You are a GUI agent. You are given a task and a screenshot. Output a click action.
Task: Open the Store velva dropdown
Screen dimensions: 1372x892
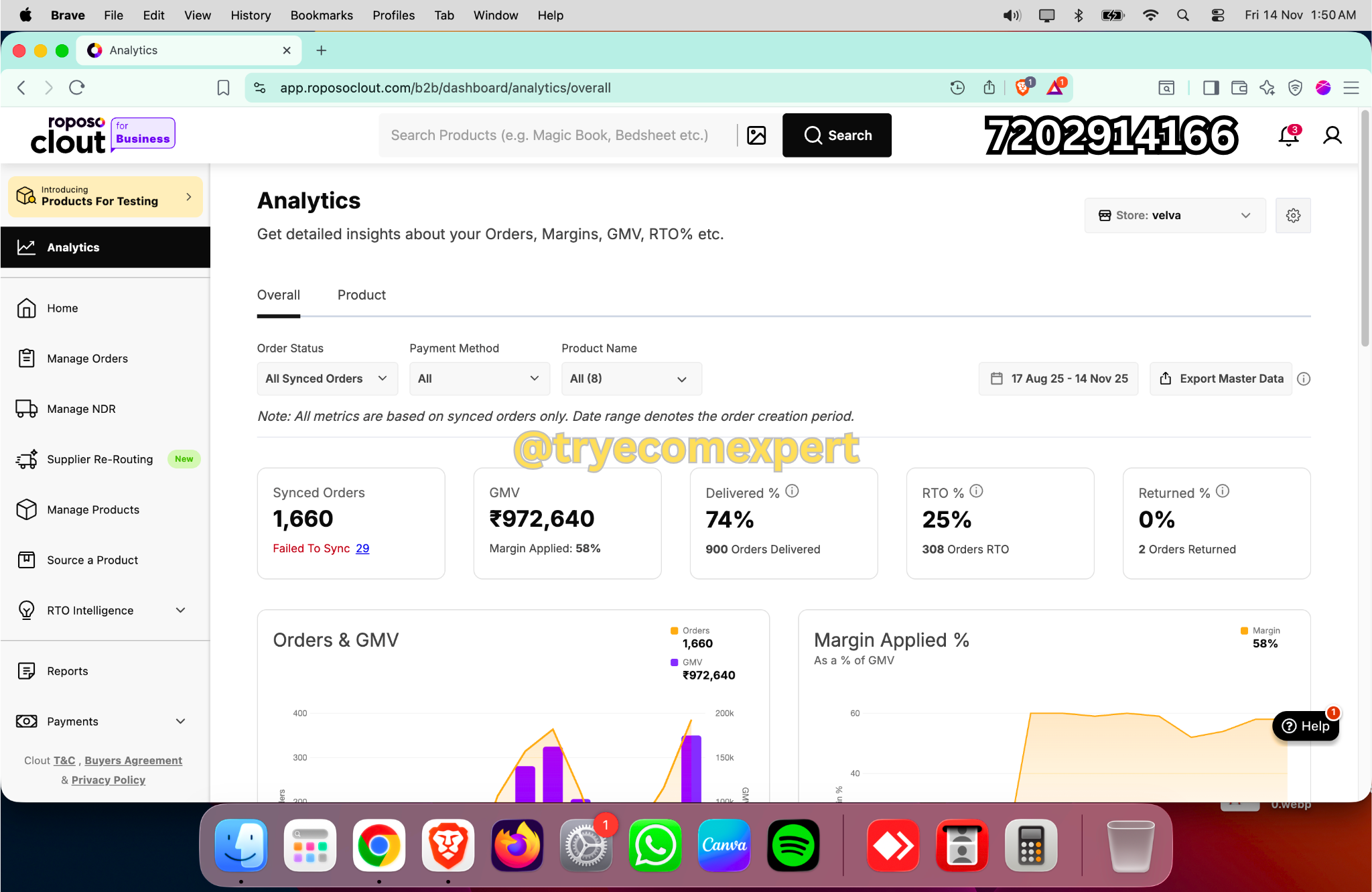pyautogui.click(x=1174, y=216)
